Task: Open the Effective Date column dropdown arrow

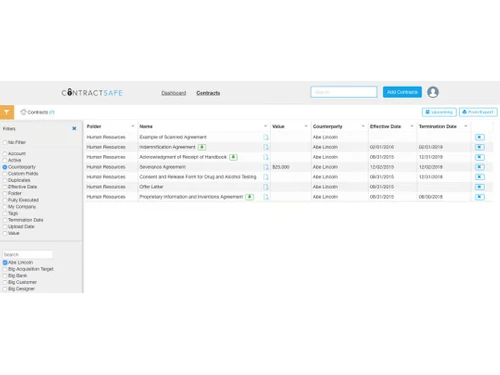Action: pos(412,126)
